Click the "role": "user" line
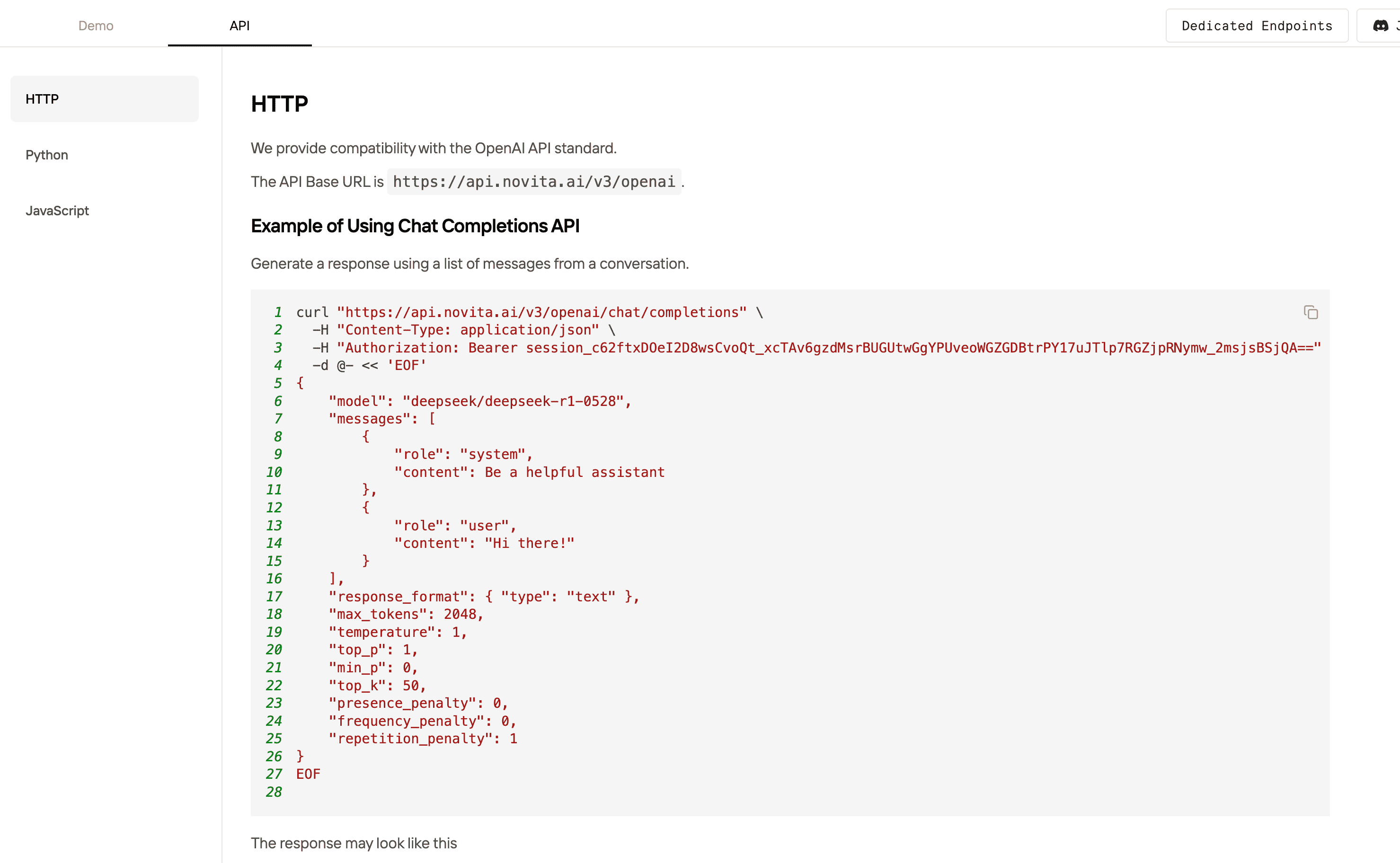This screenshot has width=1400, height=863. pyautogui.click(x=456, y=526)
